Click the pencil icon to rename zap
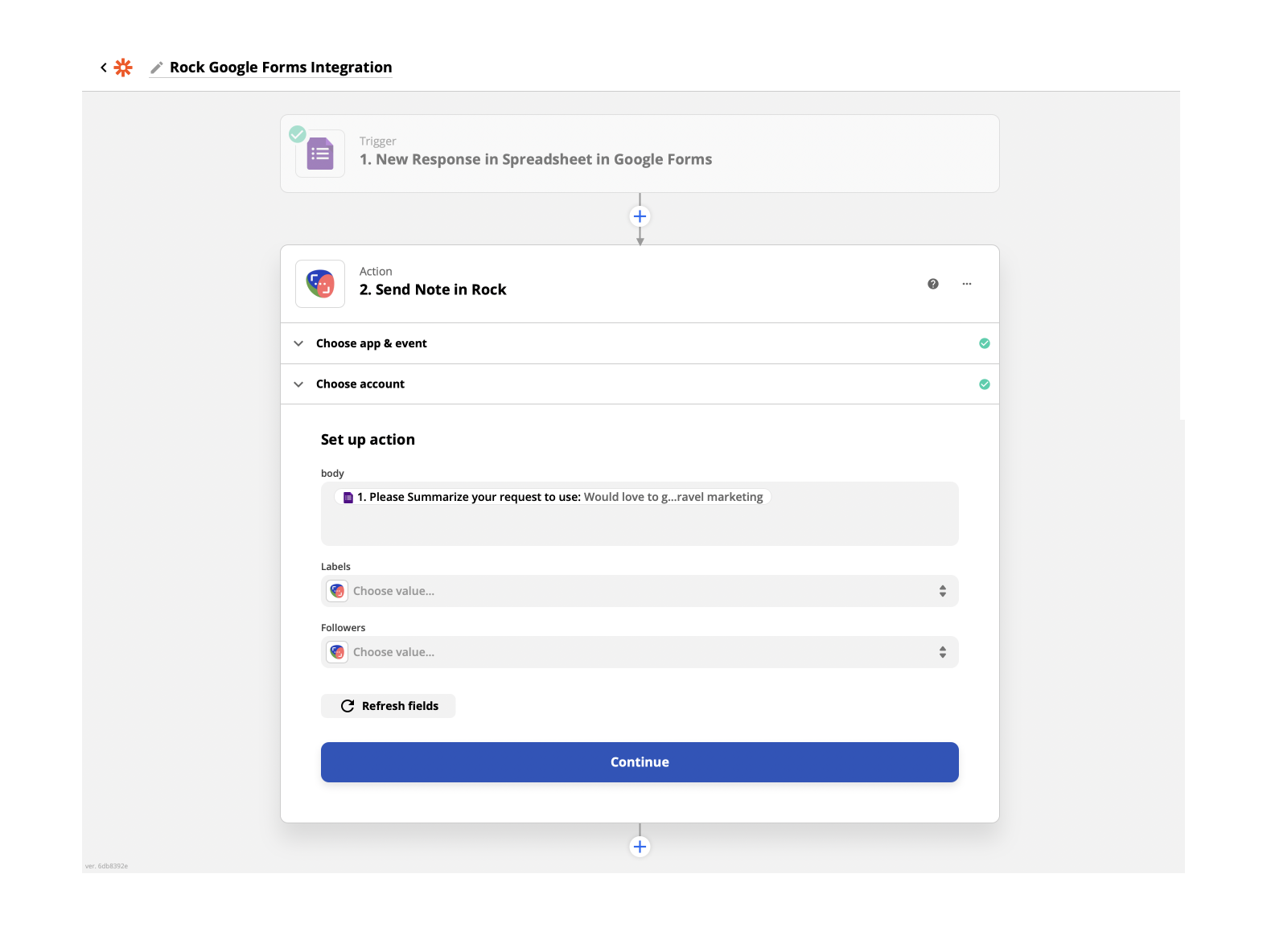 (x=157, y=68)
